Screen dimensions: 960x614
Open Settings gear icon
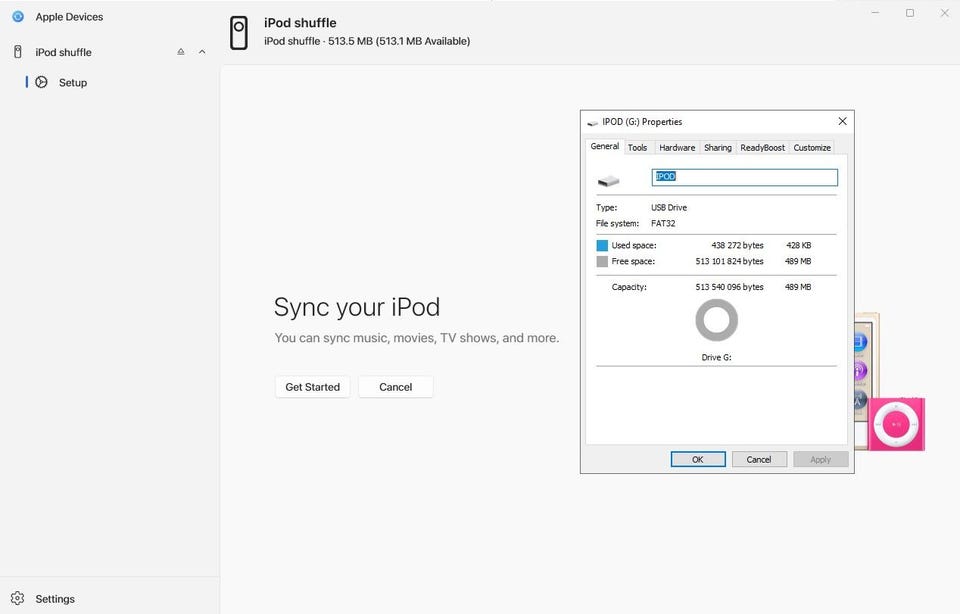(18, 598)
